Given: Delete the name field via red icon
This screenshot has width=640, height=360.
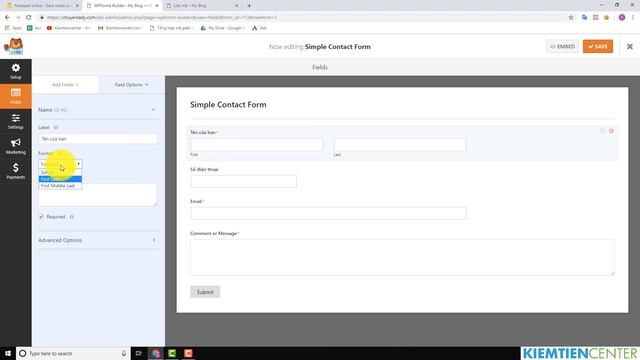Looking at the screenshot, I should (611, 131).
